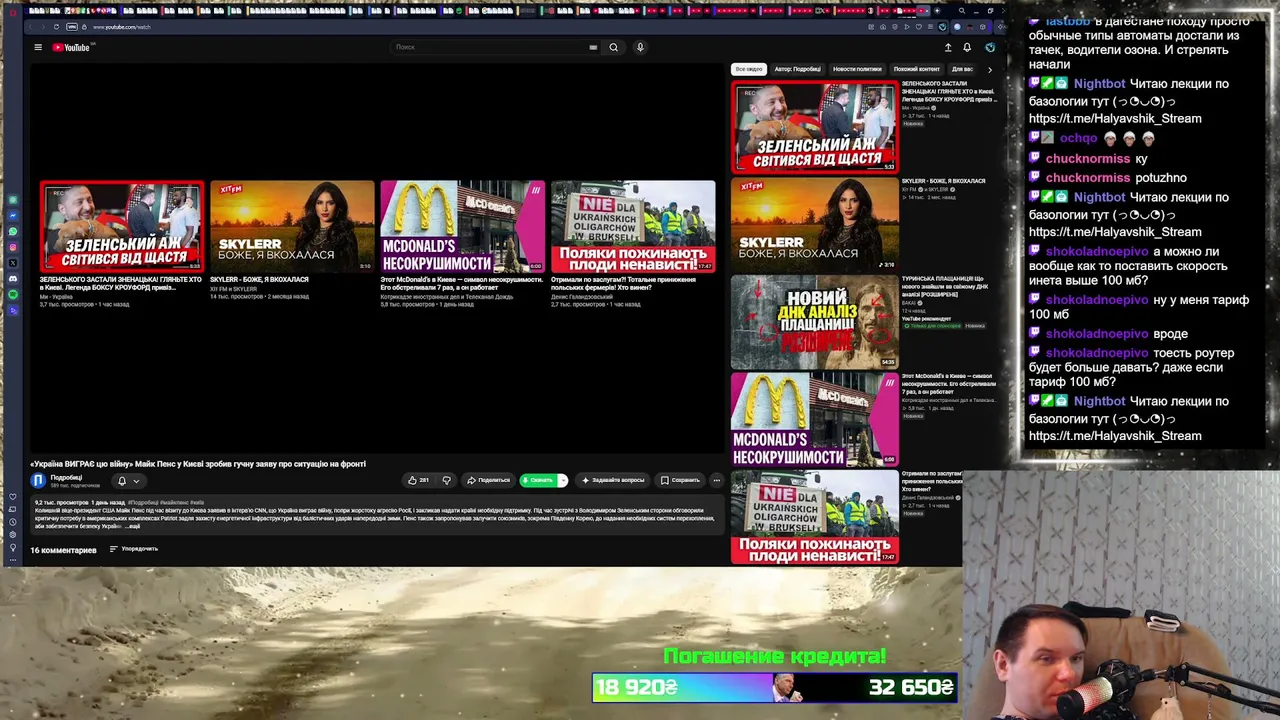Click the Задавайте вопросы button
This screenshot has width=1280, height=720.
pos(613,480)
